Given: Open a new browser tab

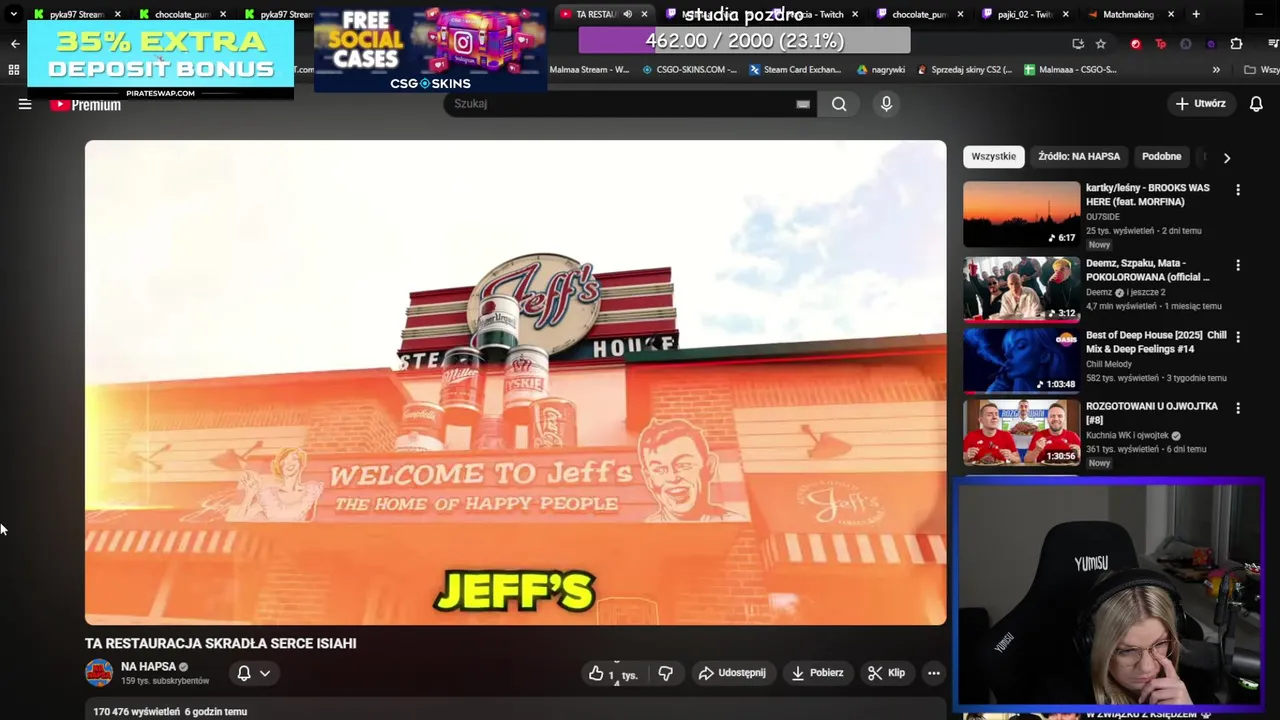Looking at the screenshot, I should coord(1196,14).
